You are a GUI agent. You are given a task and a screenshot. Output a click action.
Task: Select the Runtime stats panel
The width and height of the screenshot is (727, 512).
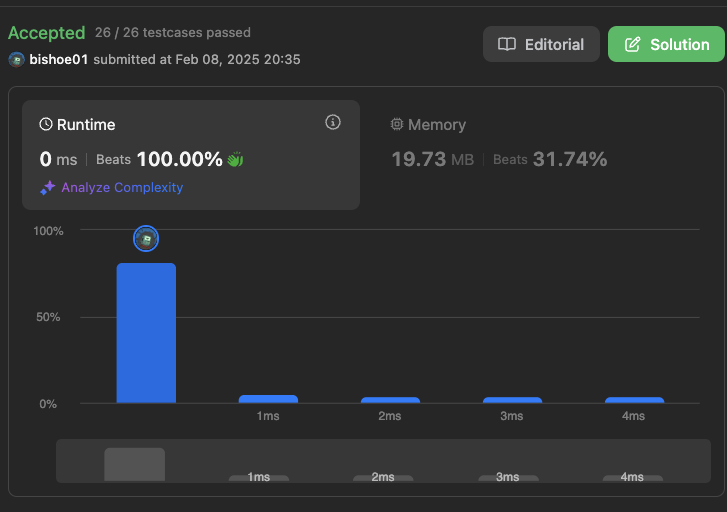point(191,155)
